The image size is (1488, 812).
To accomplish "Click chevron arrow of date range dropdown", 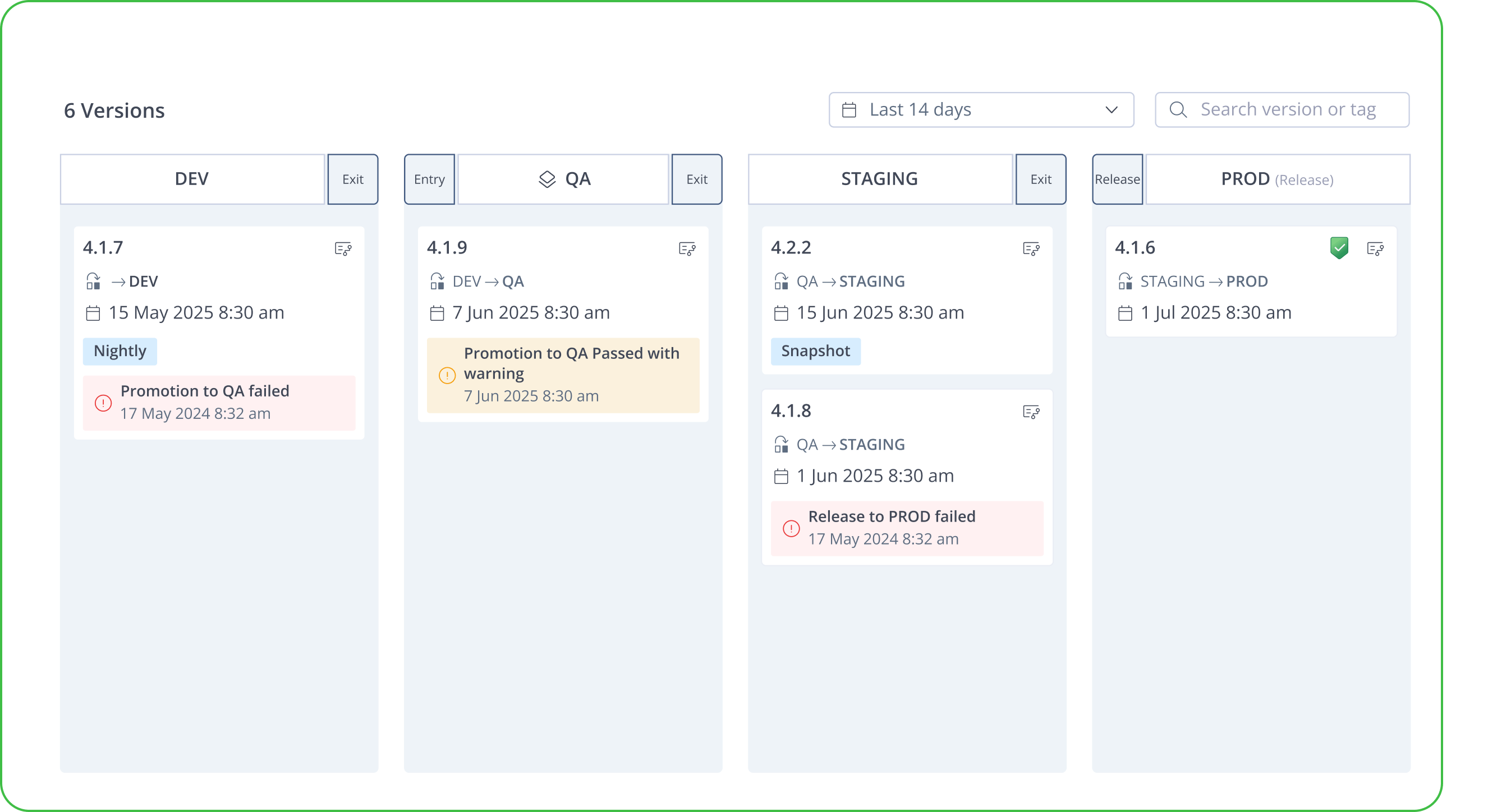I will [x=1112, y=110].
